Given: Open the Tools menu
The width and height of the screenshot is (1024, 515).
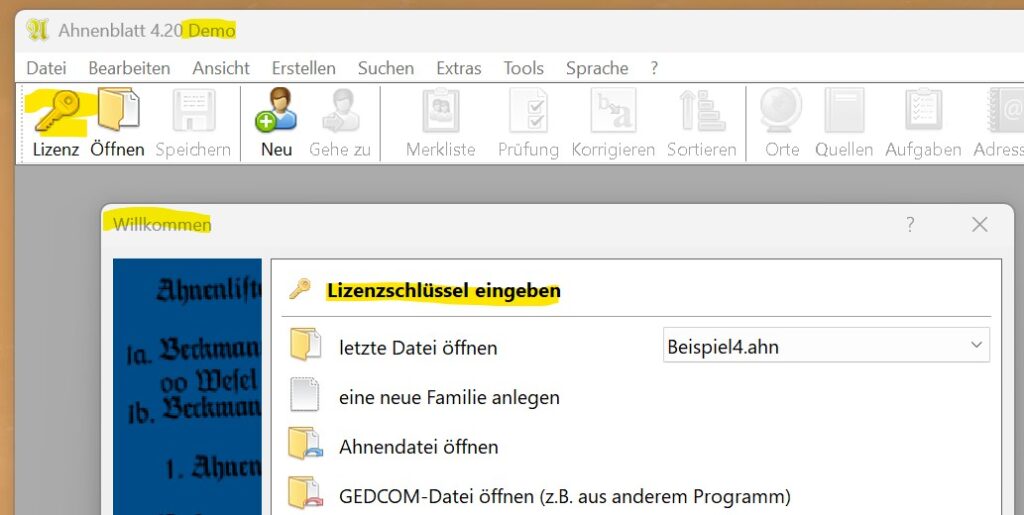Looking at the screenshot, I should point(524,68).
